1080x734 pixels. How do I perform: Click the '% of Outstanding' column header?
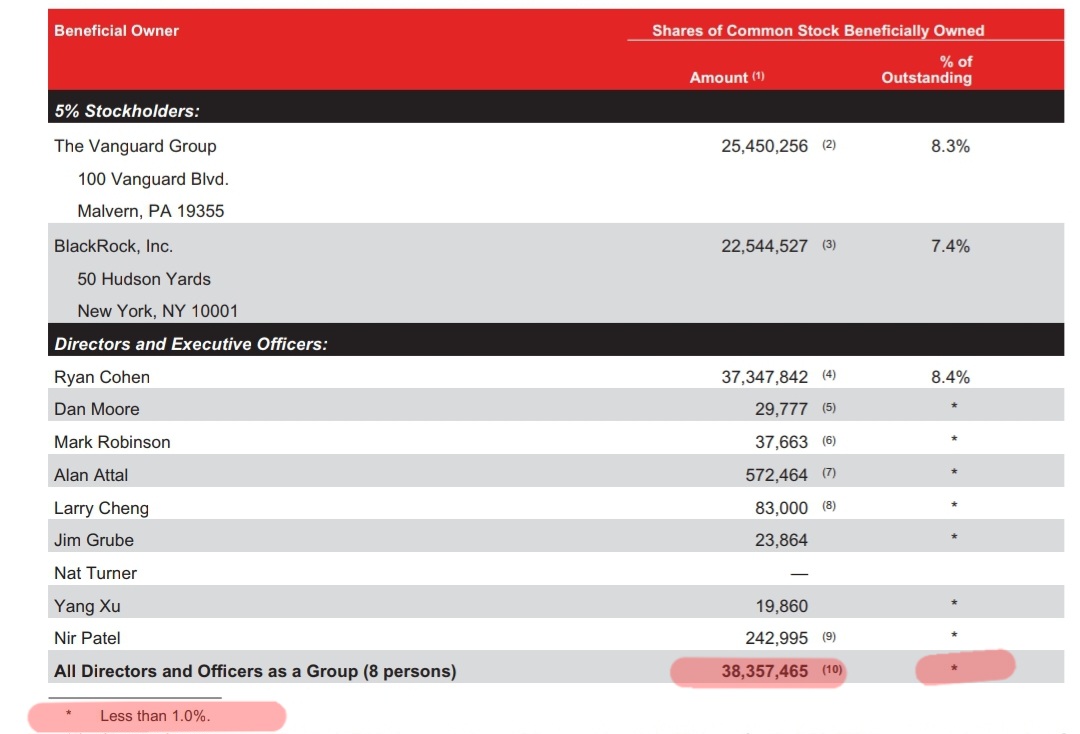point(926,70)
